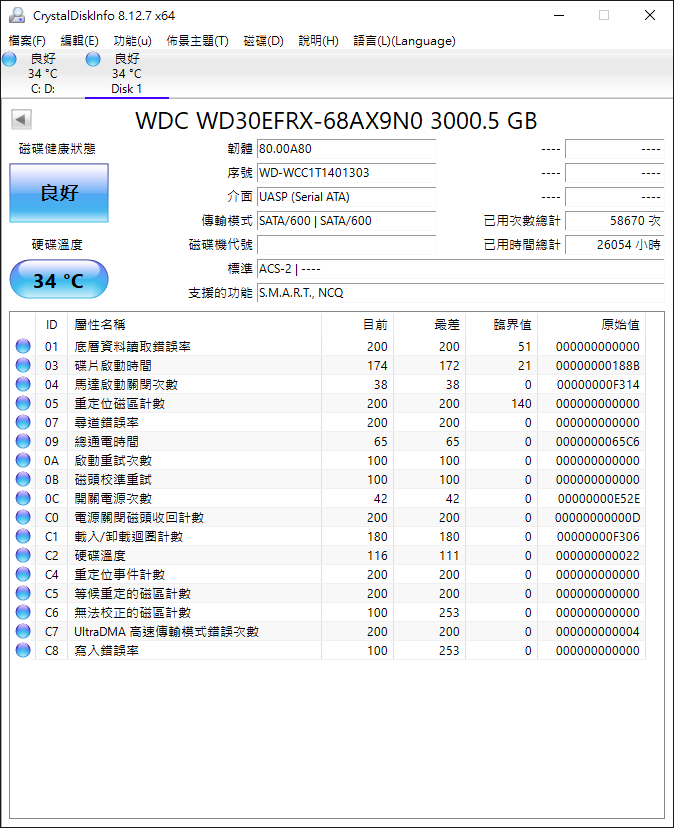Click status orb for attribute C7 UltraDMA row
Image resolution: width=674 pixels, height=828 pixels.
(x=23, y=632)
